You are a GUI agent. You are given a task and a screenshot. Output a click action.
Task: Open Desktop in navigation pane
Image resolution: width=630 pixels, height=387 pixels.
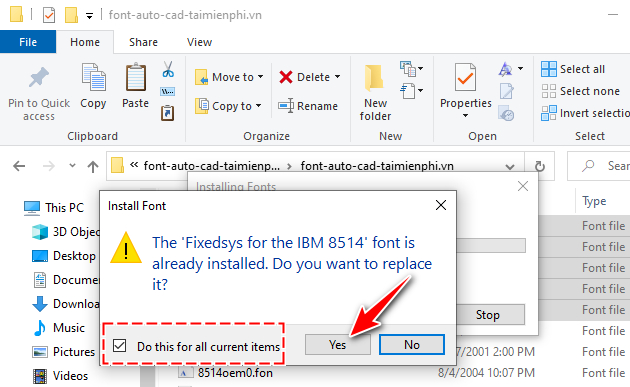pyautogui.click(x=63, y=256)
